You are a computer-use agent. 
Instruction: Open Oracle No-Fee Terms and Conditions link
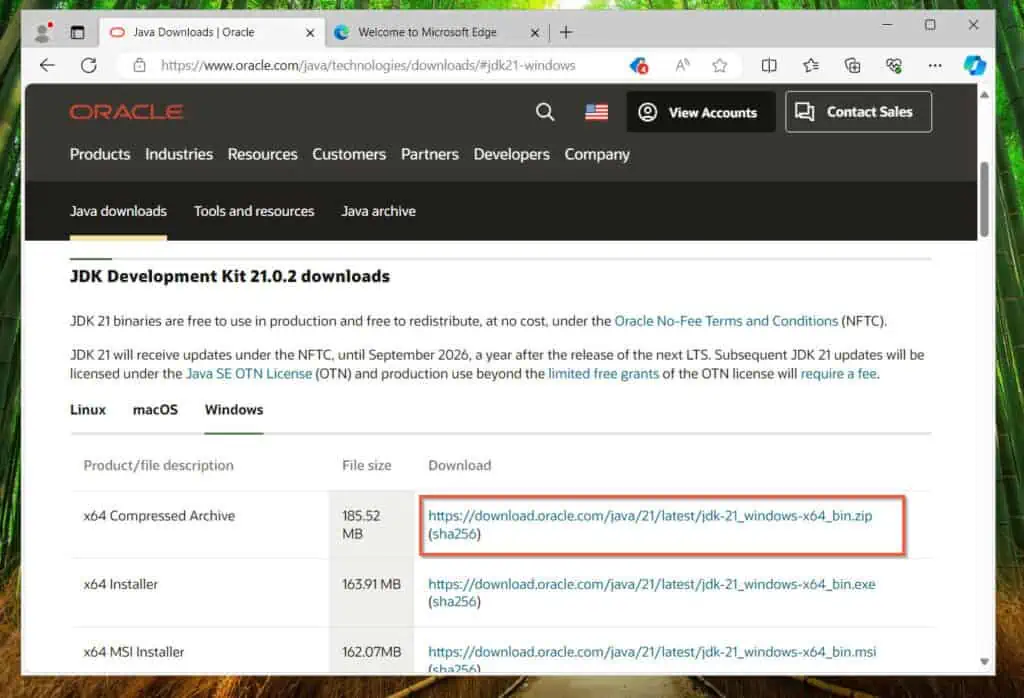726,321
